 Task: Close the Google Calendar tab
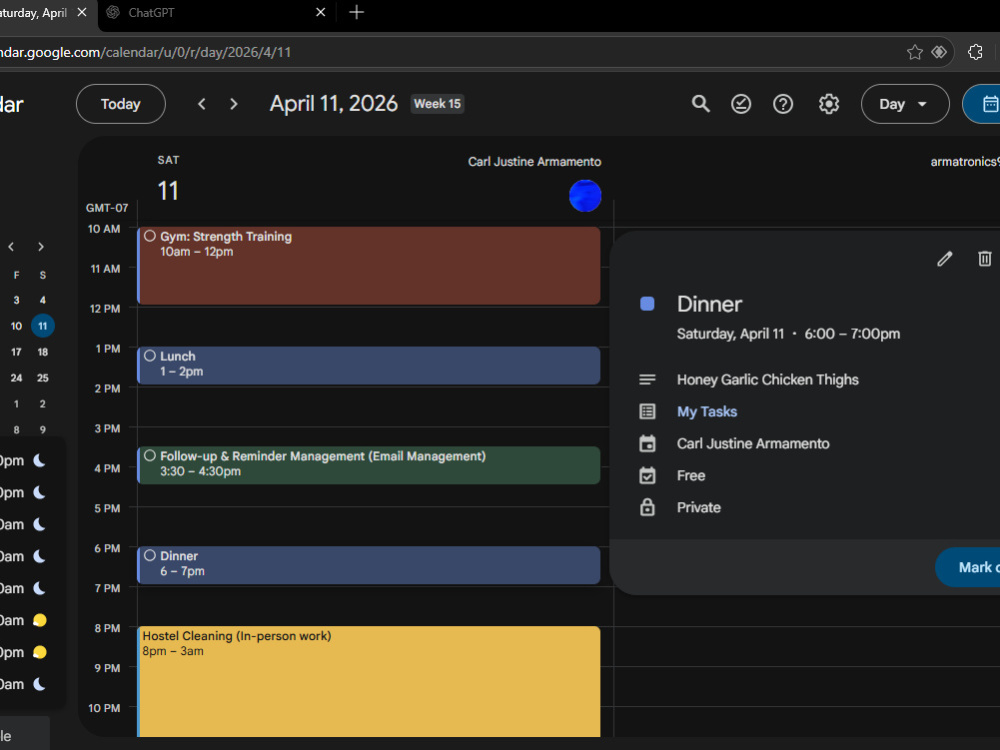pyautogui.click(x=82, y=12)
